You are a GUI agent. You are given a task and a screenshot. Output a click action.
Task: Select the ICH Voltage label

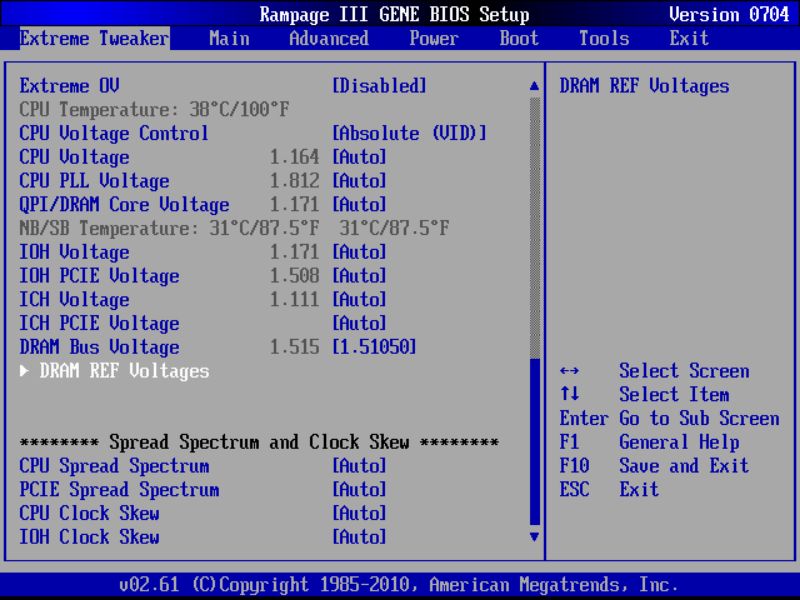point(74,299)
